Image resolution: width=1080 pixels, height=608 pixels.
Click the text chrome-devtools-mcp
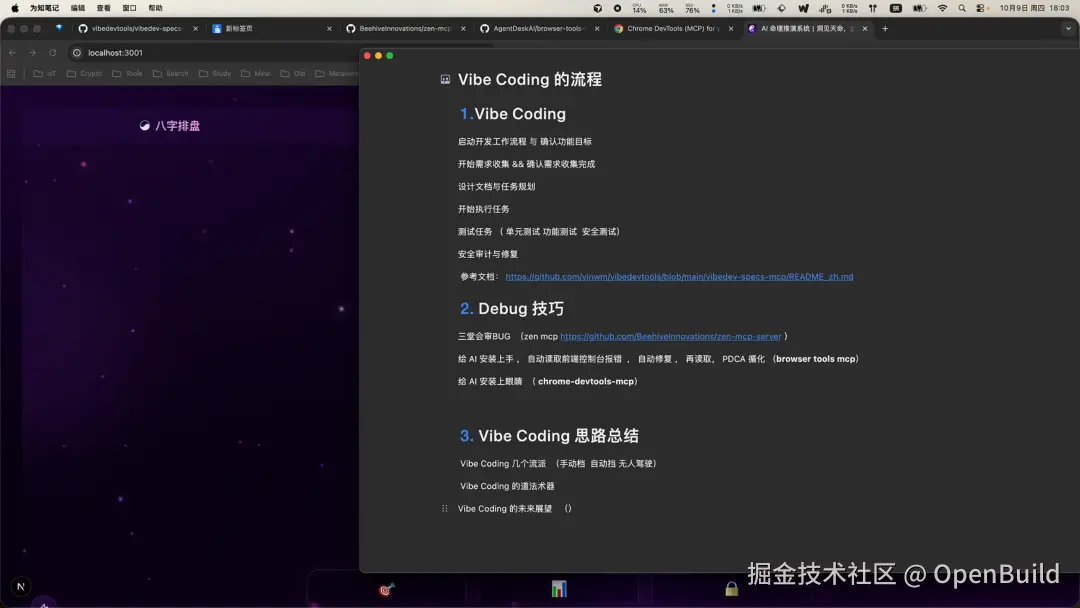tap(586, 381)
